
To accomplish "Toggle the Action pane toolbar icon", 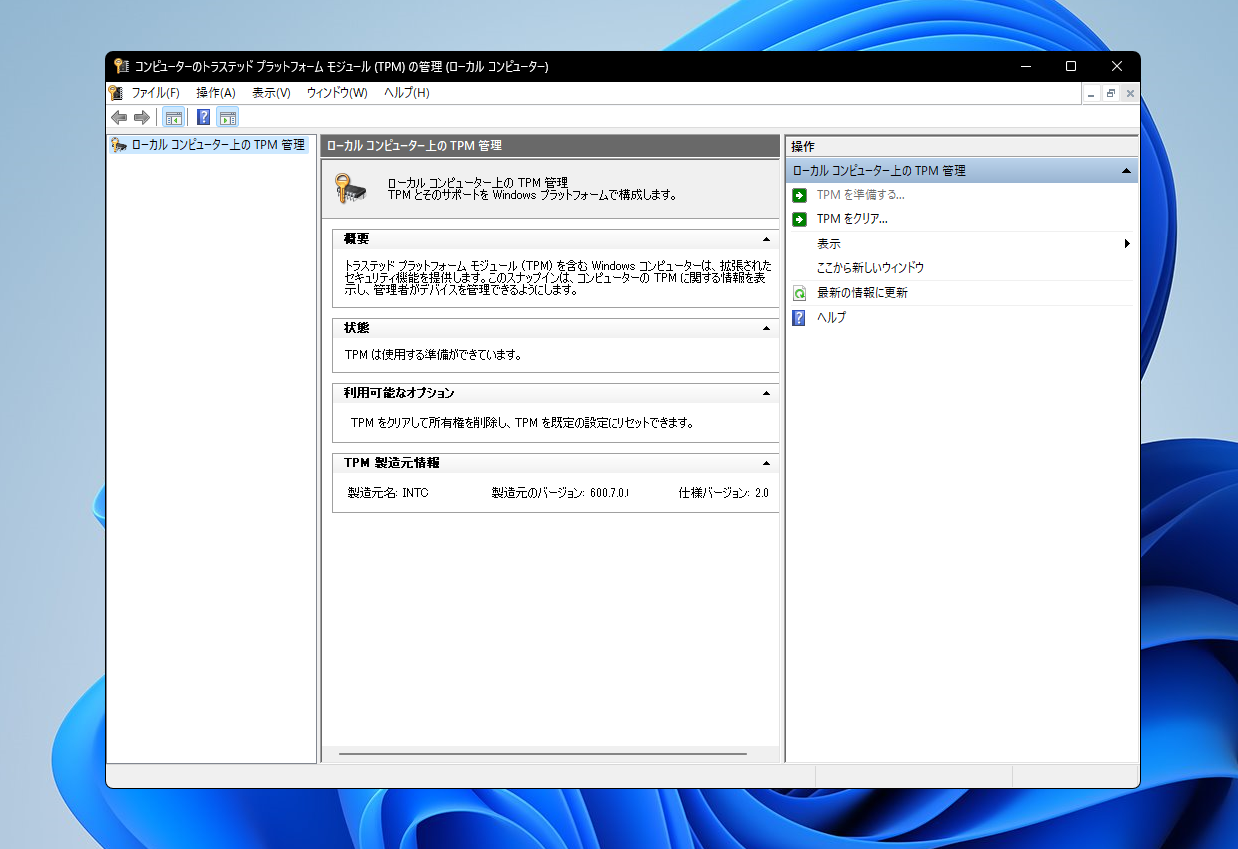I will click(227, 117).
